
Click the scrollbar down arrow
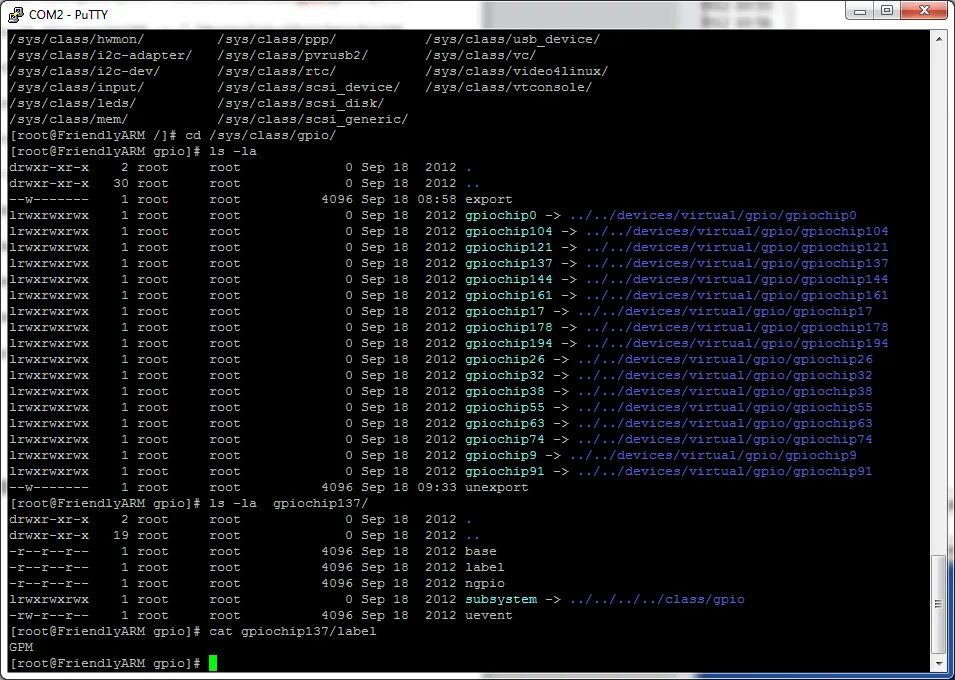point(938,662)
